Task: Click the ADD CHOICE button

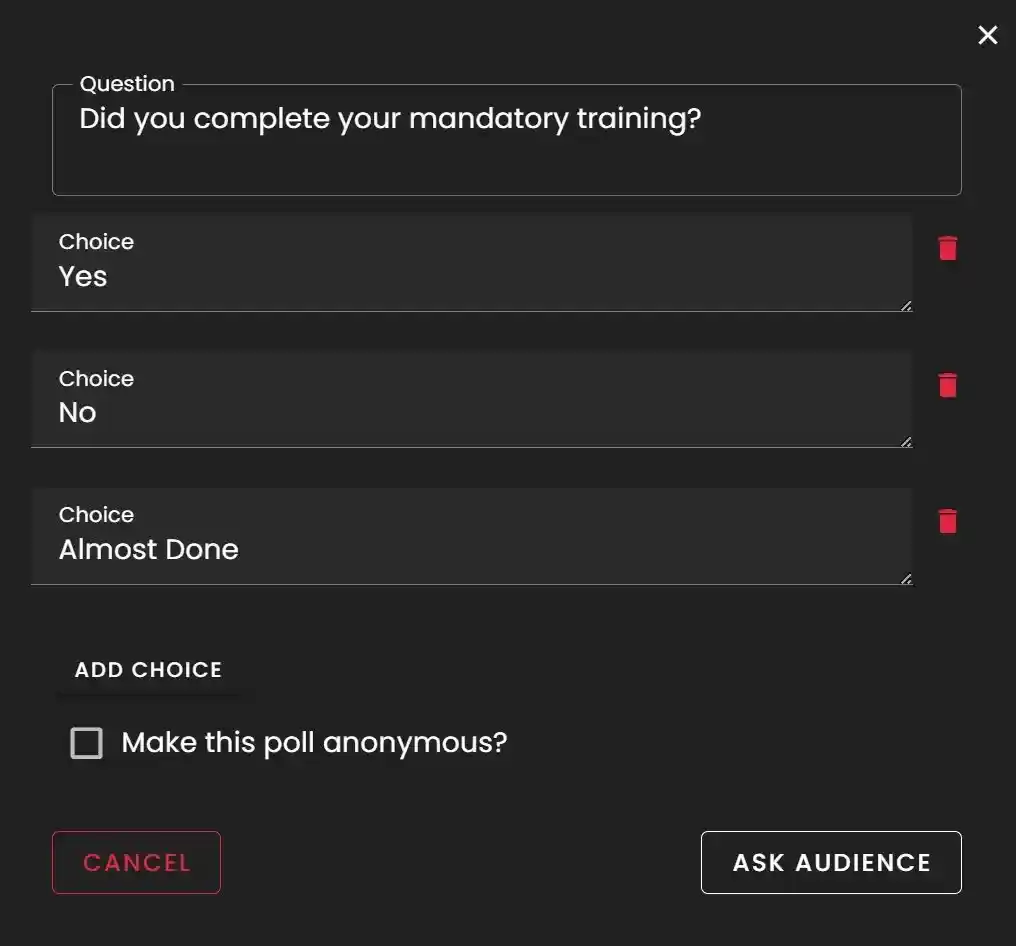Action: coord(147,670)
